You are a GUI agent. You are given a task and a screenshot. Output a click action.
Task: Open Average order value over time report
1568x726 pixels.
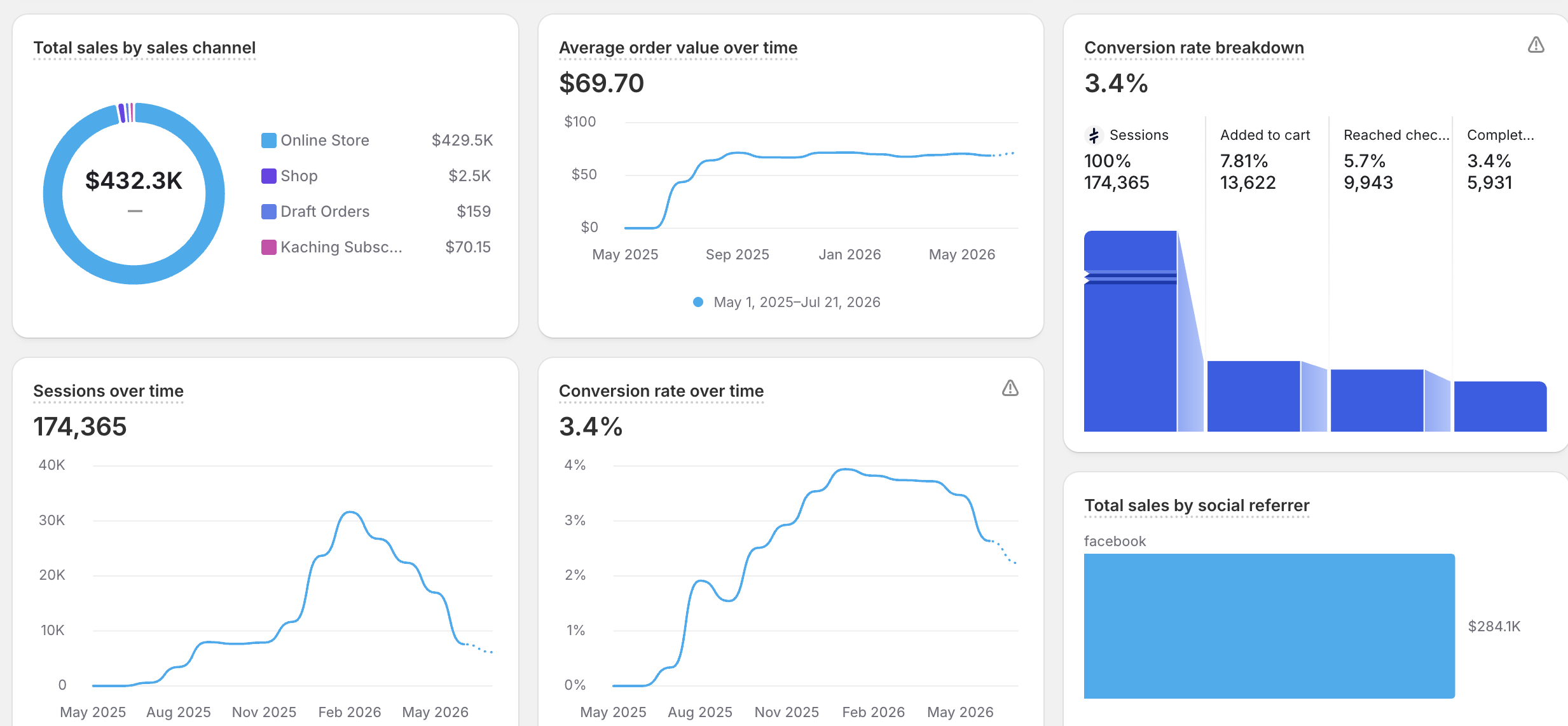[x=678, y=48]
